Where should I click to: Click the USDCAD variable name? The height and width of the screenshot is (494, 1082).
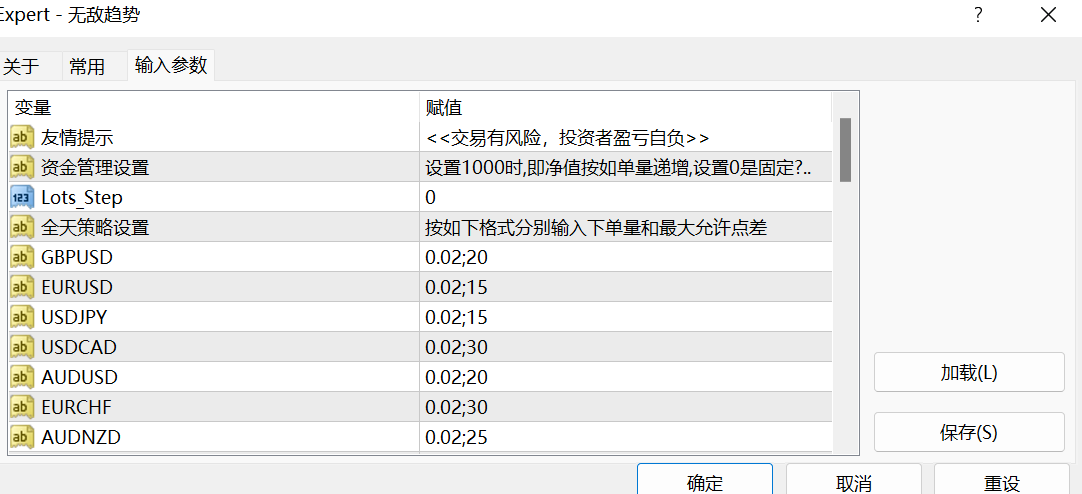pyautogui.click(x=79, y=347)
